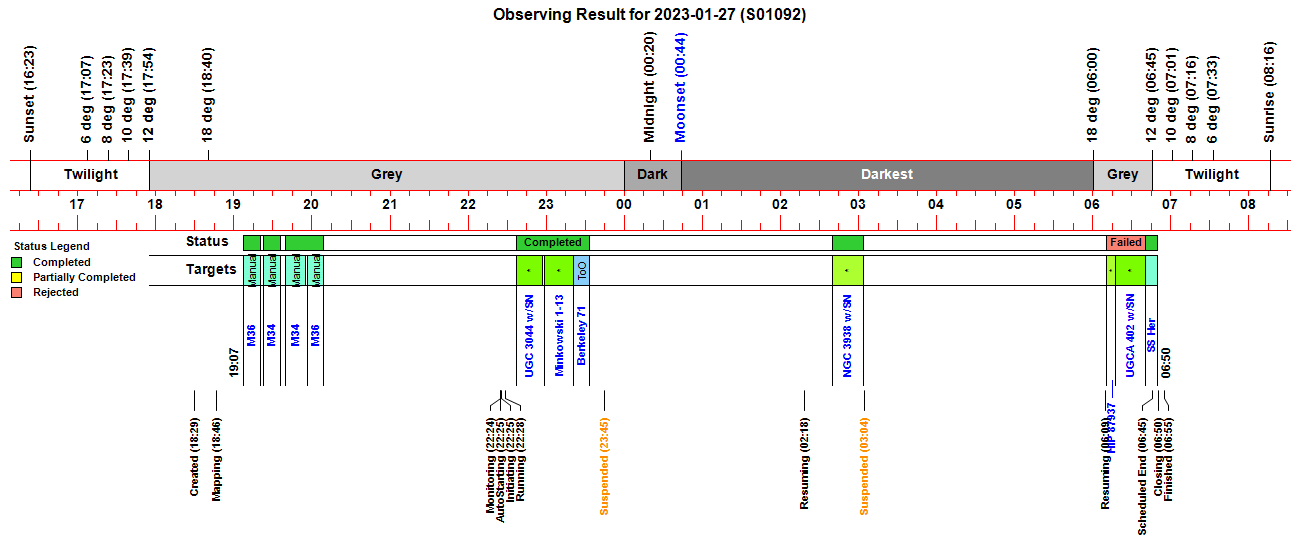The width and height of the screenshot is (1300, 560).
Task: Click the chart title Observing Result for 2023-01-27
Action: point(650,15)
